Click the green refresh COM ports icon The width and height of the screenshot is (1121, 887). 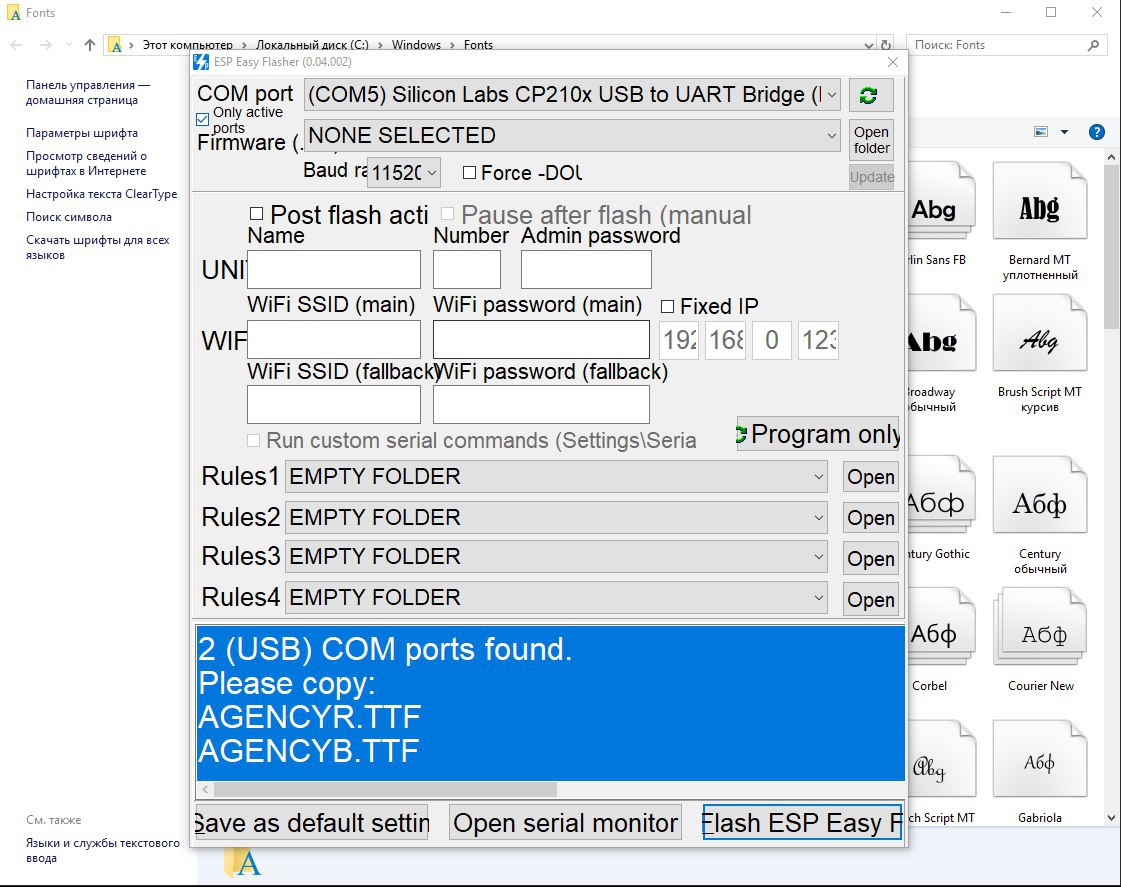point(870,95)
